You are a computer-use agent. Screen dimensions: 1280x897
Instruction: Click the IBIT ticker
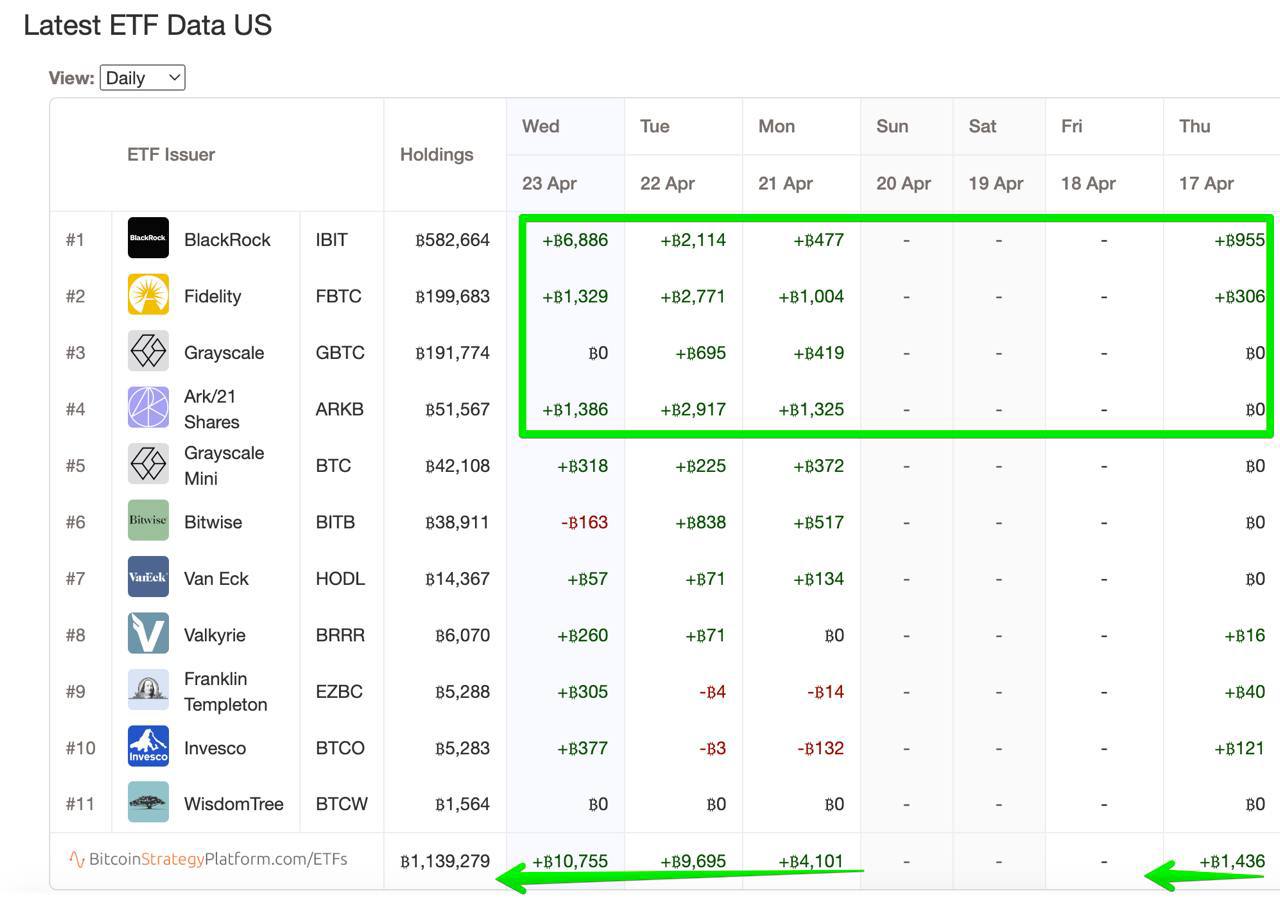pyautogui.click(x=332, y=239)
